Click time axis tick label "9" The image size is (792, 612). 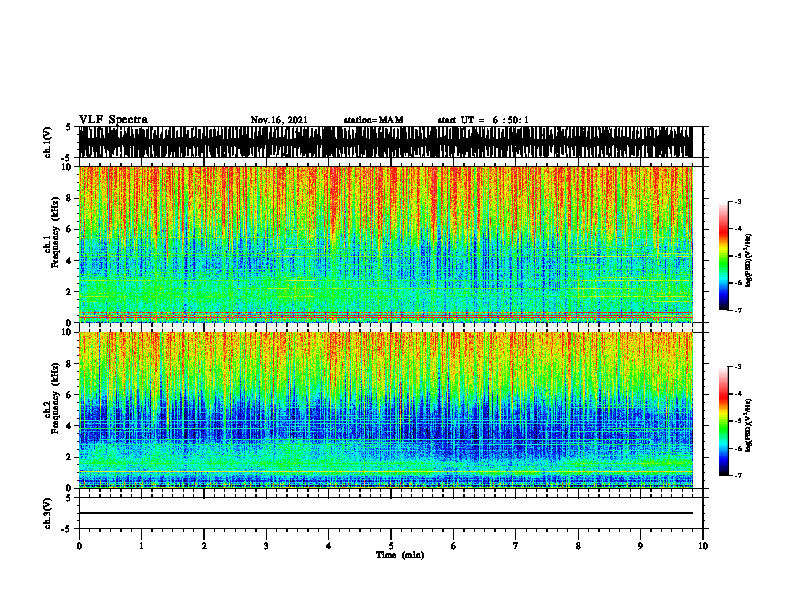click(640, 546)
